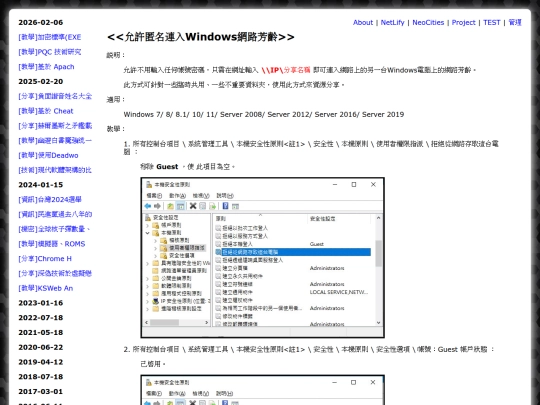Open 檢視(V) menu in first embedded window
This screenshot has height=405, width=540.
click(201, 196)
